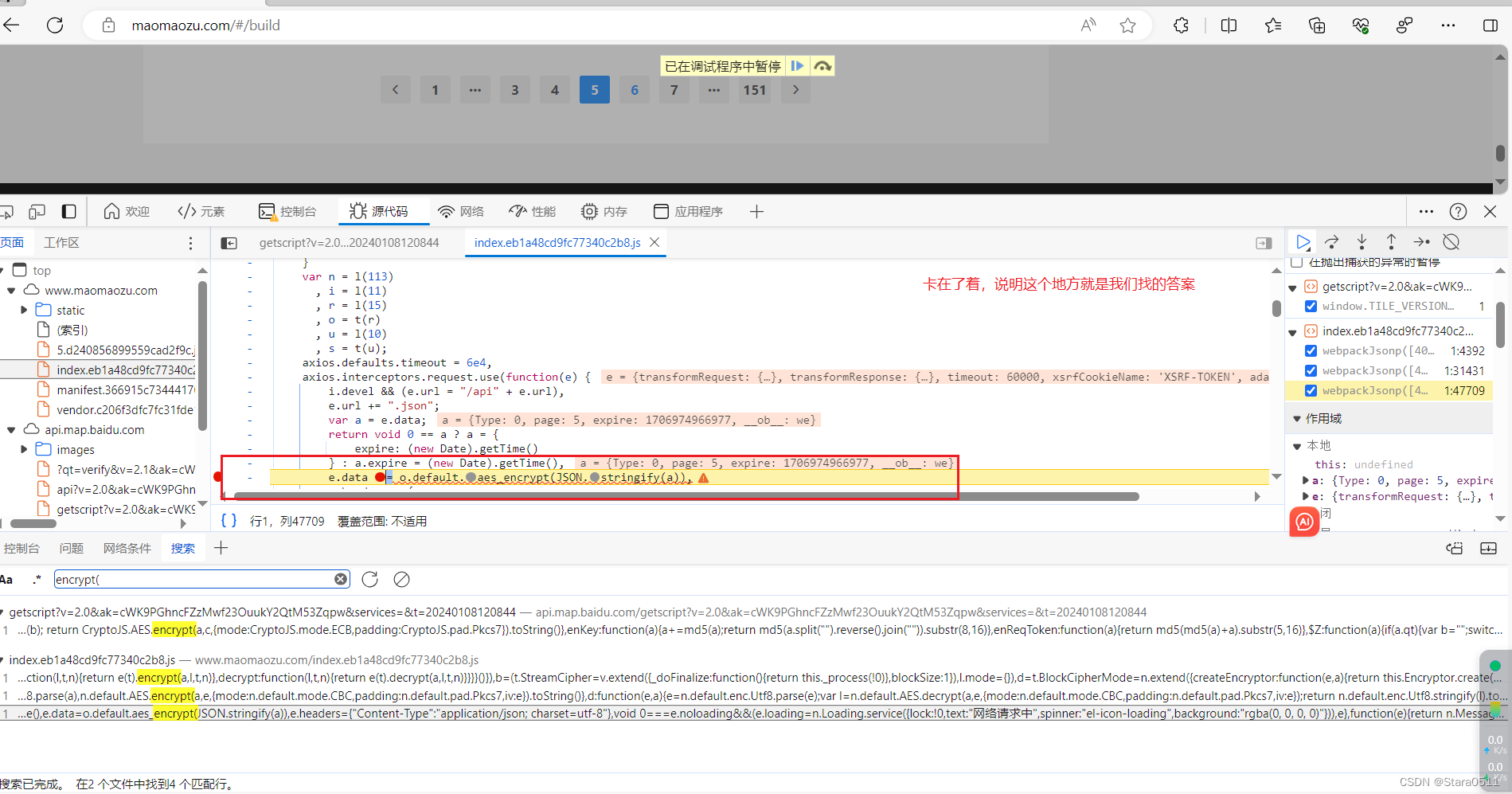Switch to the 网络 tab
The width and height of the screenshot is (1512, 794).
tap(461, 211)
